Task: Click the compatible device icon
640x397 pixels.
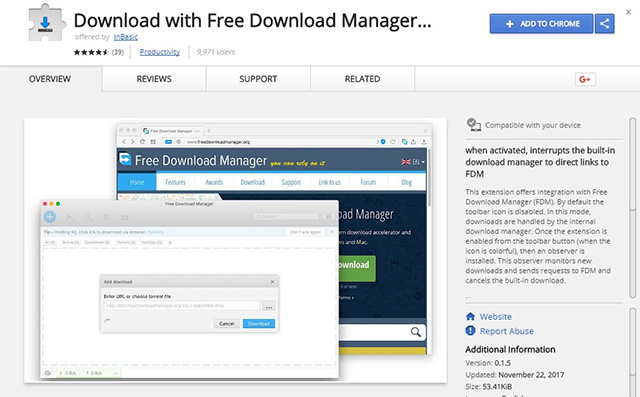Action: pyautogui.click(x=473, y=125)
